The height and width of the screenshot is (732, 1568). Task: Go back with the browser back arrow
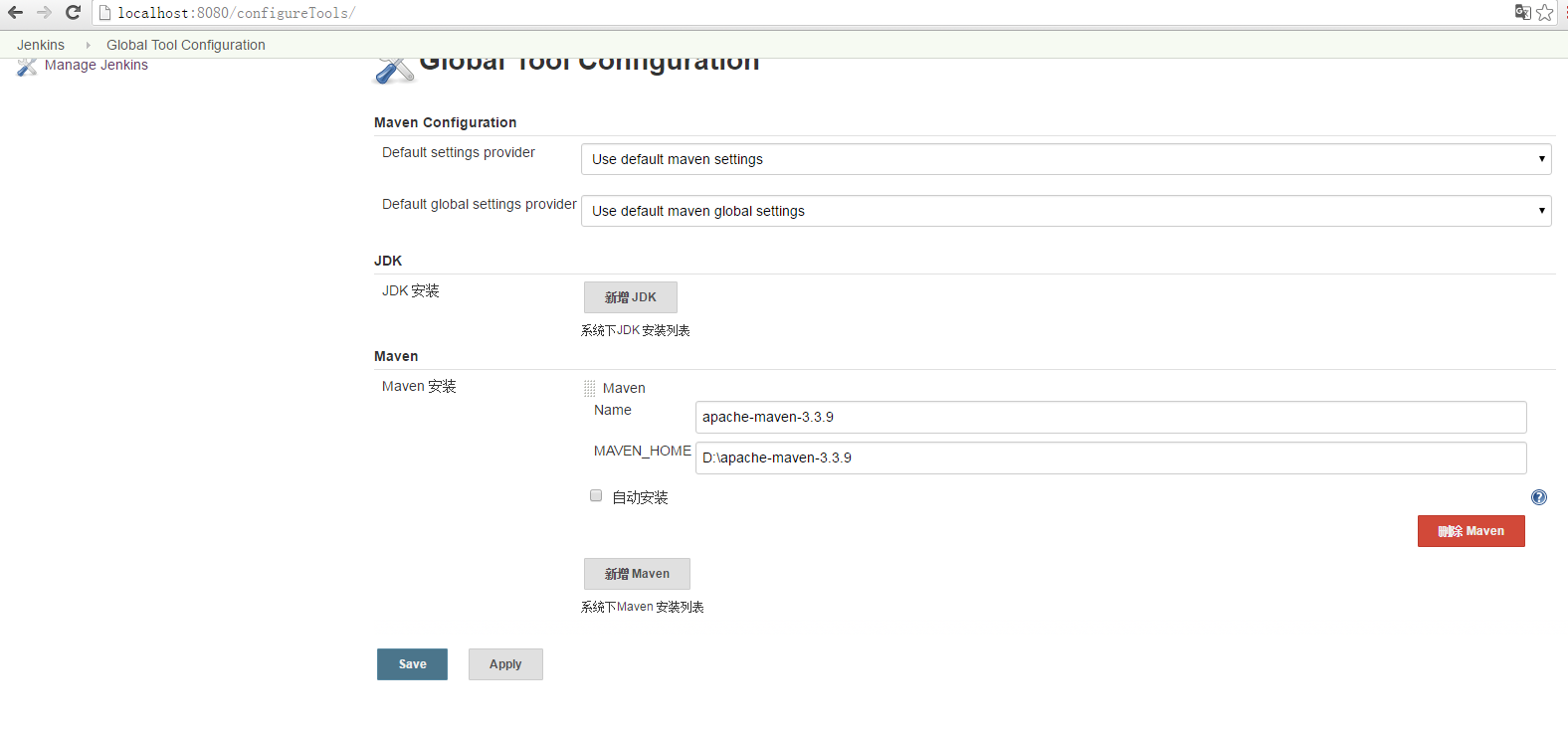pyautogui.click(x=15, y=12)
